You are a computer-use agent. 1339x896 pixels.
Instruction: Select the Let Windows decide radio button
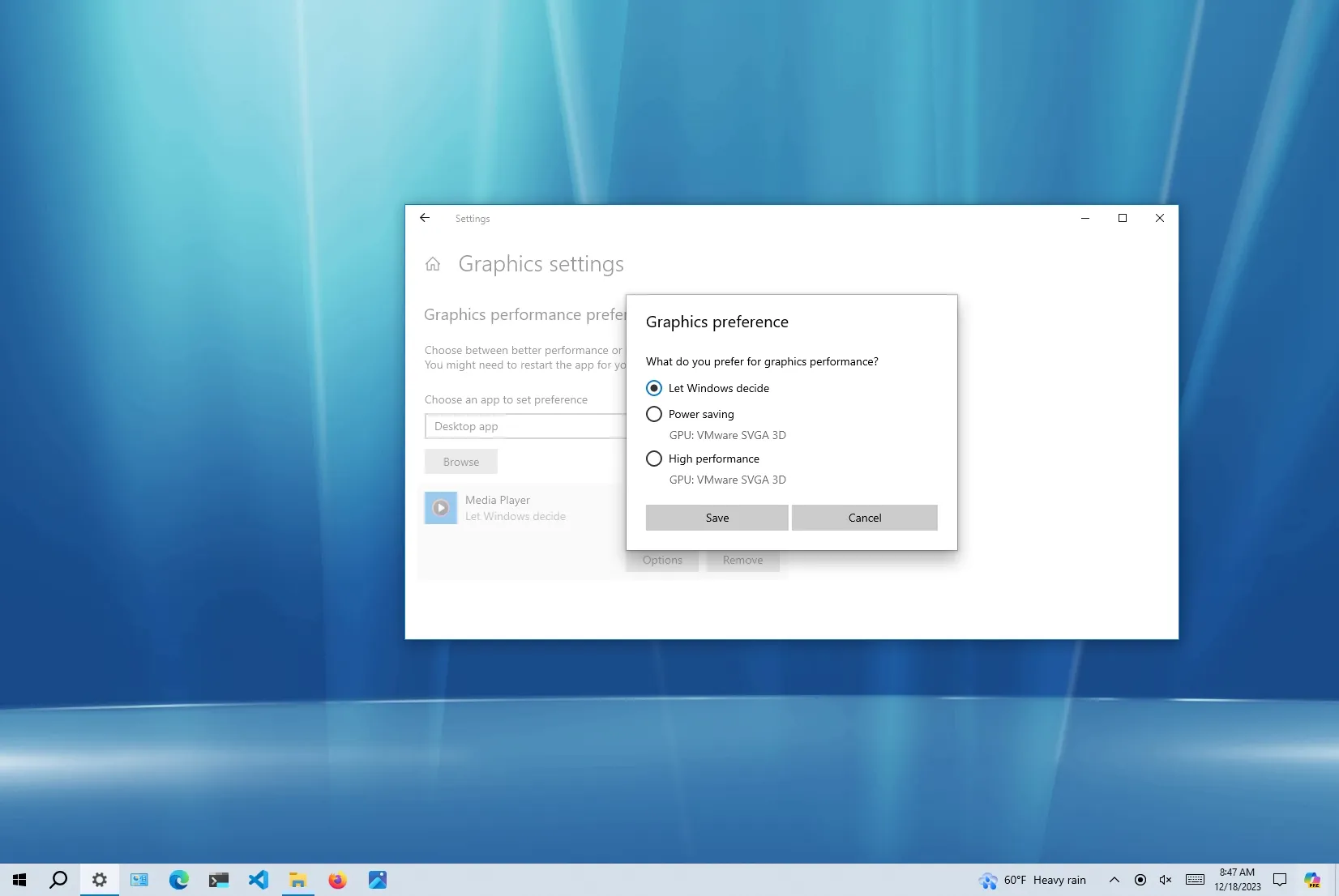[654, 388]
